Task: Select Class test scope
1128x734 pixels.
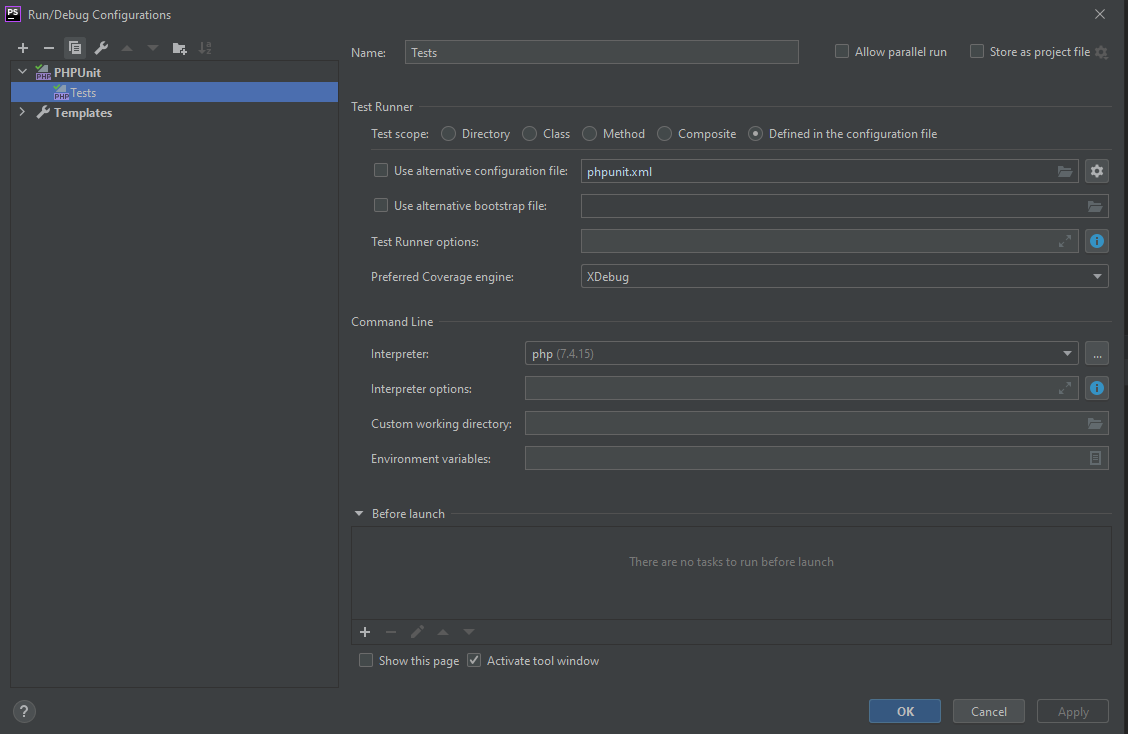Action: click(x=529, y=134)
